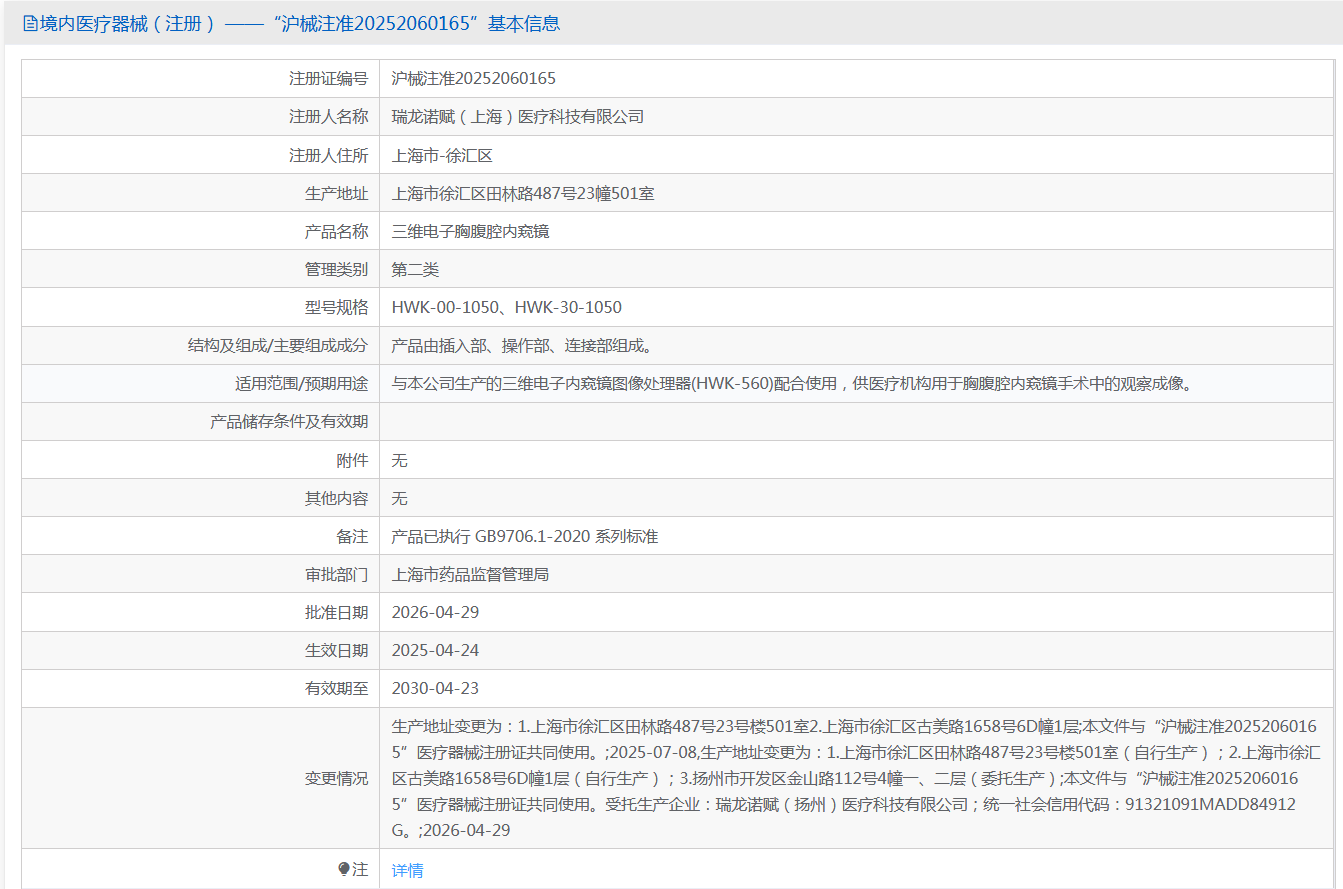Image resolution: width=1343 pixels, height=889 pixels.
Task: Select remark text 产品已执行 GB9706.1-2020 系列标准
Action: click(x=525, y=536)
